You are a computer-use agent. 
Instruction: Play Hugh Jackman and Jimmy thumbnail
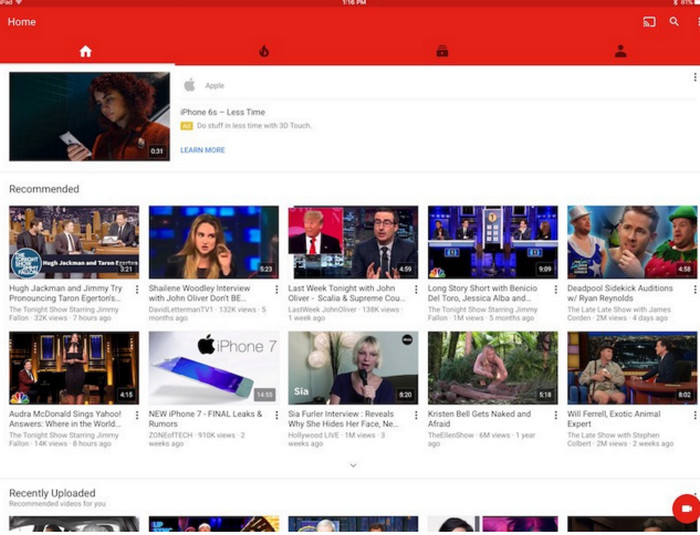click(74, 242)
